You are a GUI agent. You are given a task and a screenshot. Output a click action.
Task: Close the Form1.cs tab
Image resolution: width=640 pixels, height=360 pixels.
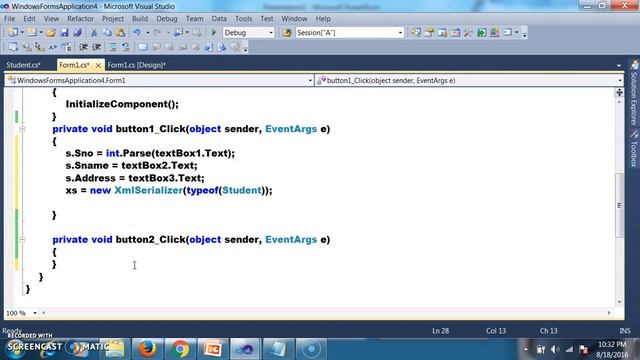tap(98, 65)
